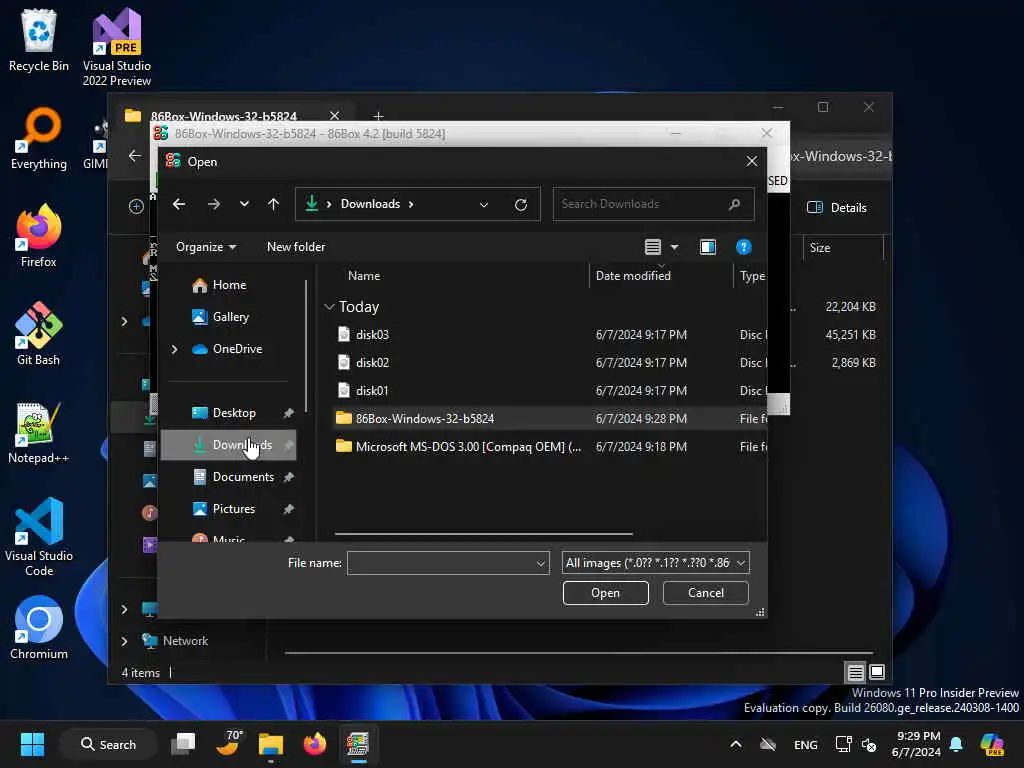The height and width of the screenshot is (768, 1024).
Task: Open Git Bash desktop shortcut
Action: pyautogui.click(x=39, y=334)
